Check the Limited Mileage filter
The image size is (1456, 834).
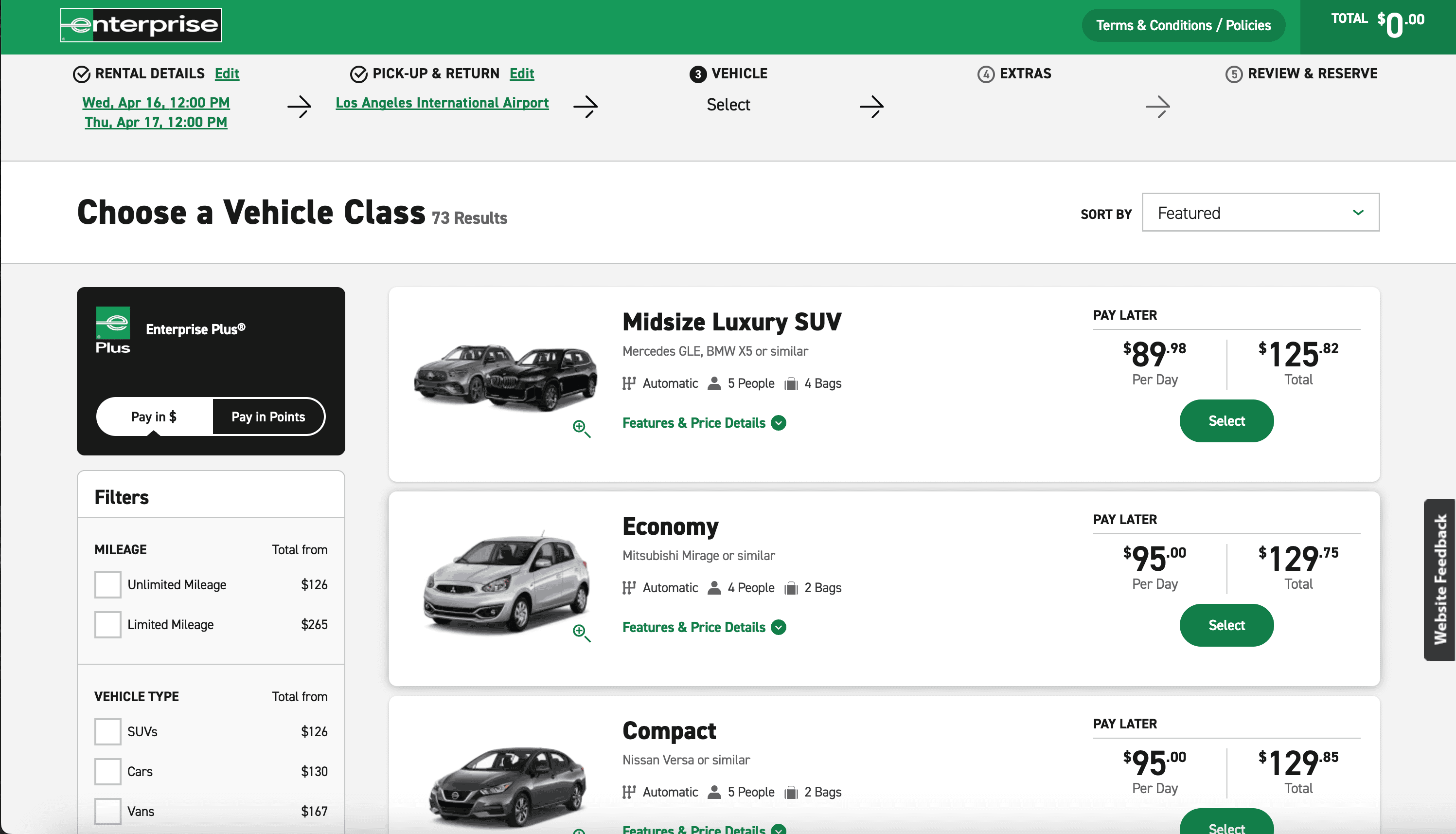(107, 624)
